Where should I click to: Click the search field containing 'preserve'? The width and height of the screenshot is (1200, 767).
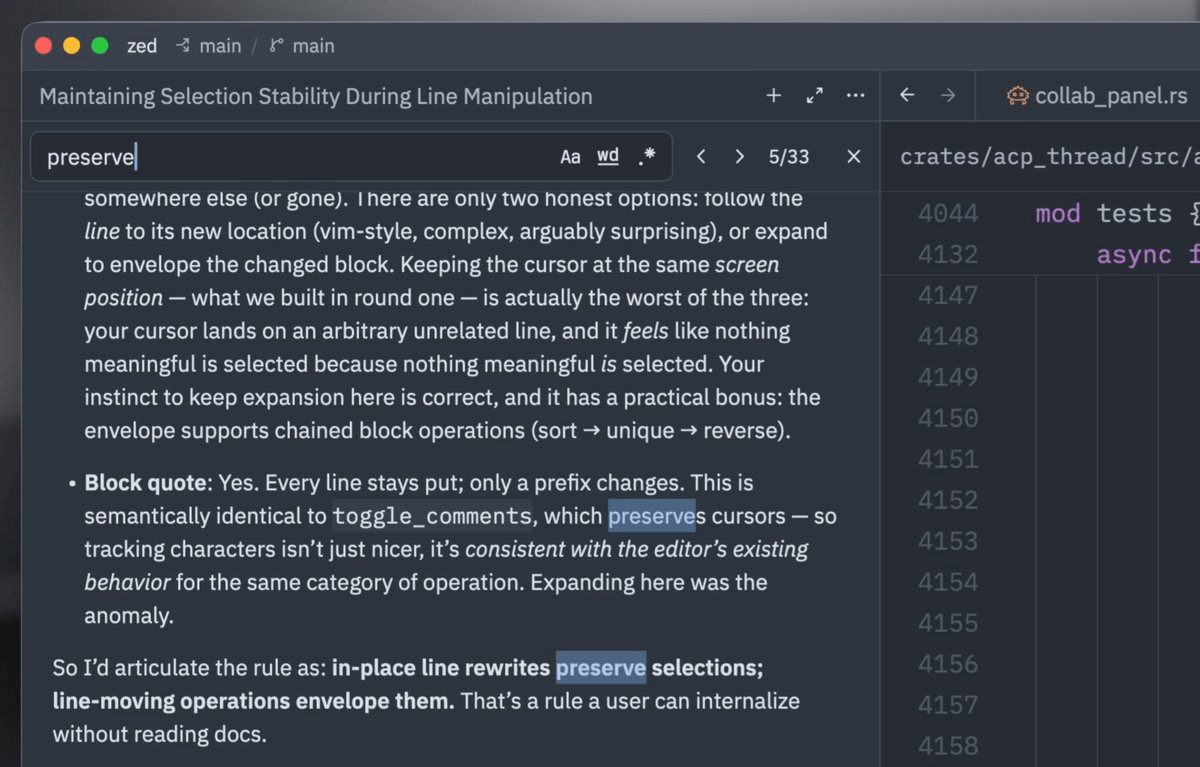click(x=351, y=157)
